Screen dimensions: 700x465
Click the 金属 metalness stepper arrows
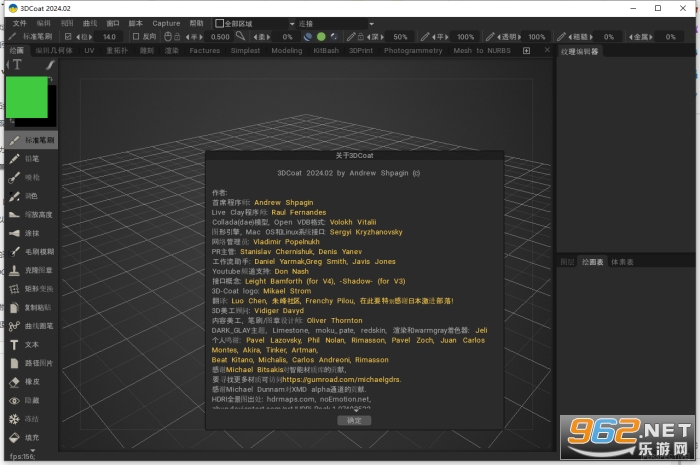[x=641, y=37]
